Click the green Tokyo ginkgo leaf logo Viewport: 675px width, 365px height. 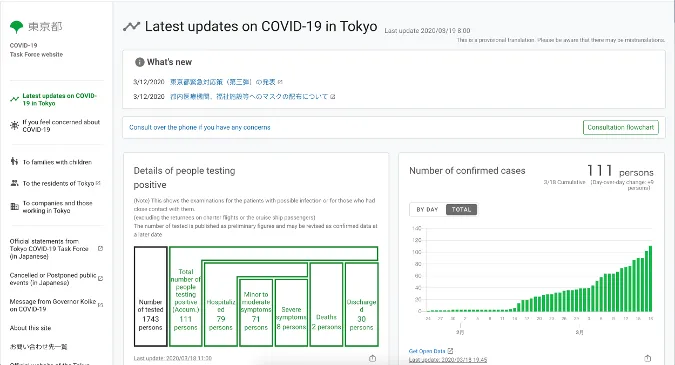click(16, 27)
